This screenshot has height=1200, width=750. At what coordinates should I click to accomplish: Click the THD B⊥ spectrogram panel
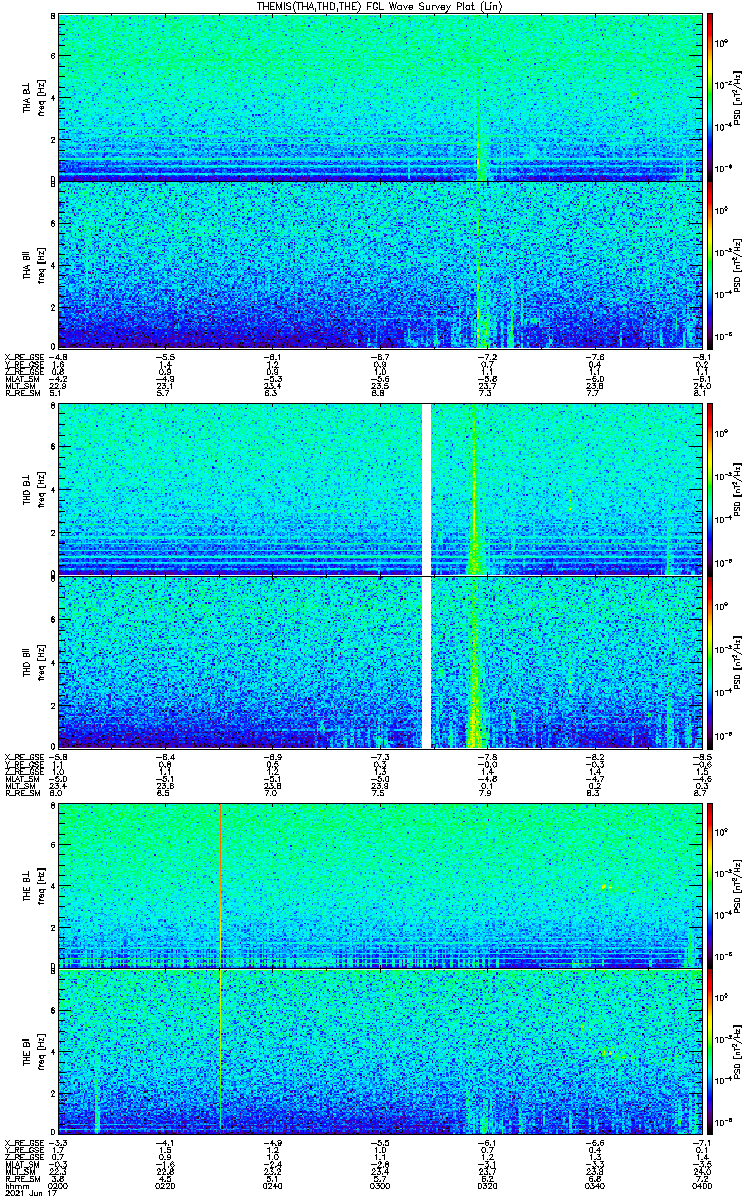(378, 490)
